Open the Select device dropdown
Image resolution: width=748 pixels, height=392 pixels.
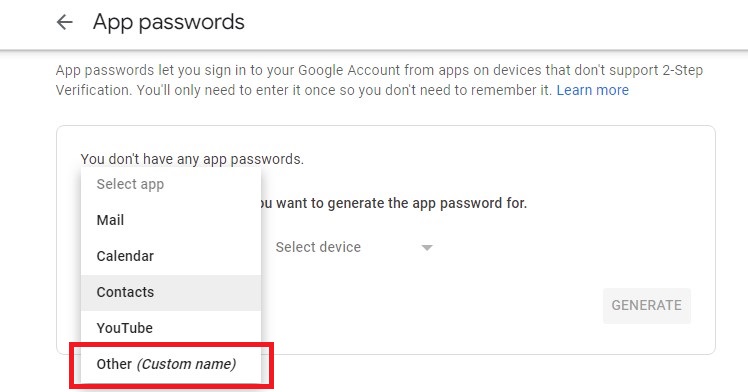354,248
